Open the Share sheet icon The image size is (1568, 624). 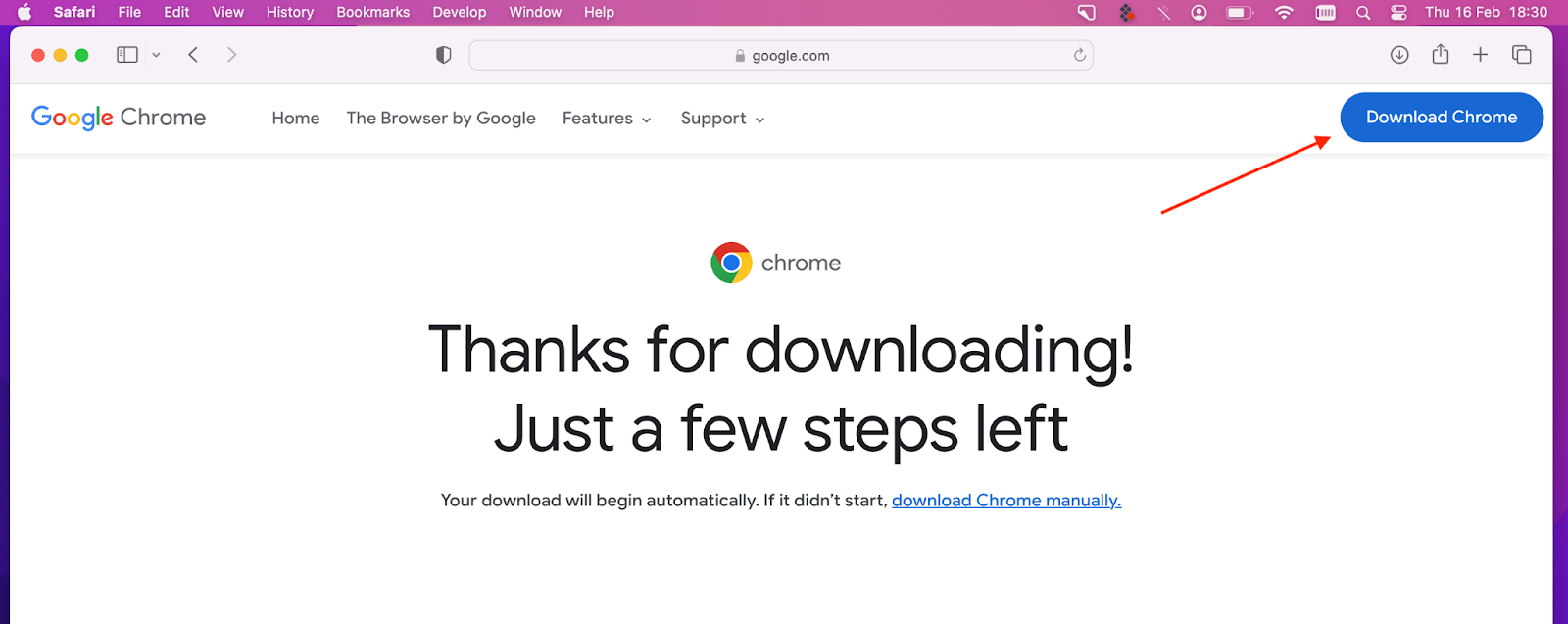pos(1440,54)
